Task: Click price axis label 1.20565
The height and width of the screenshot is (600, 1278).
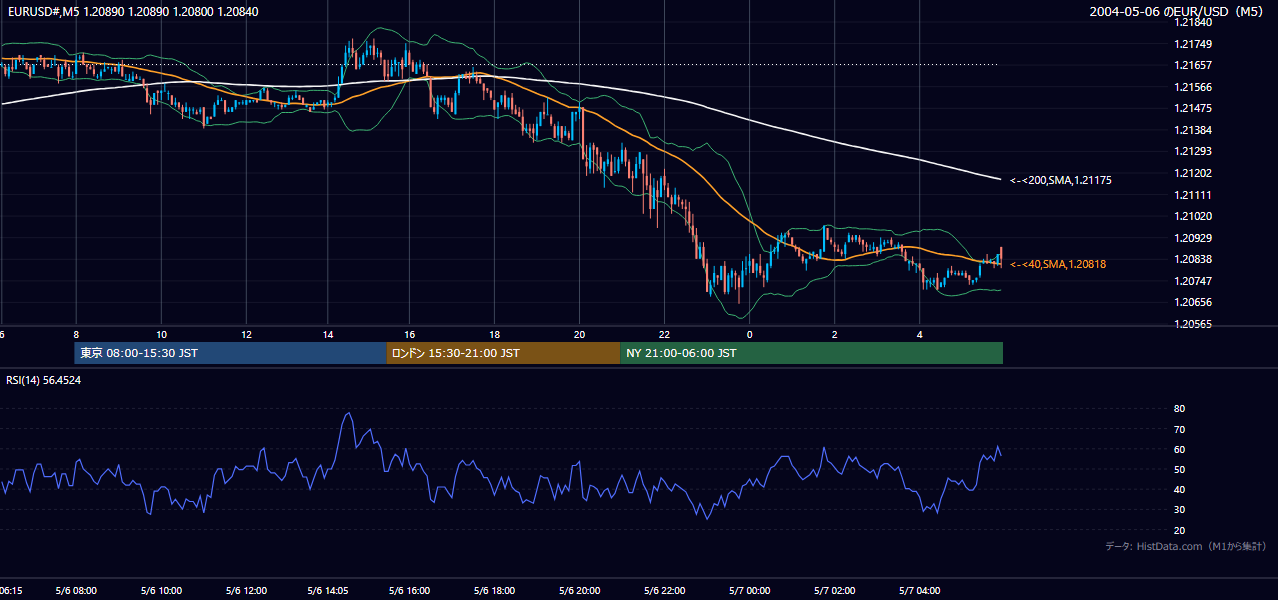Action: 1193,324
